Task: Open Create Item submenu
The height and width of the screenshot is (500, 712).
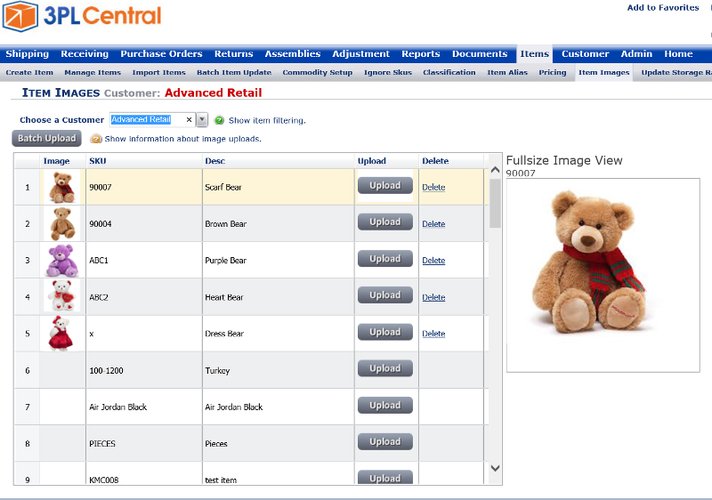Action: [x=30, y=72]
